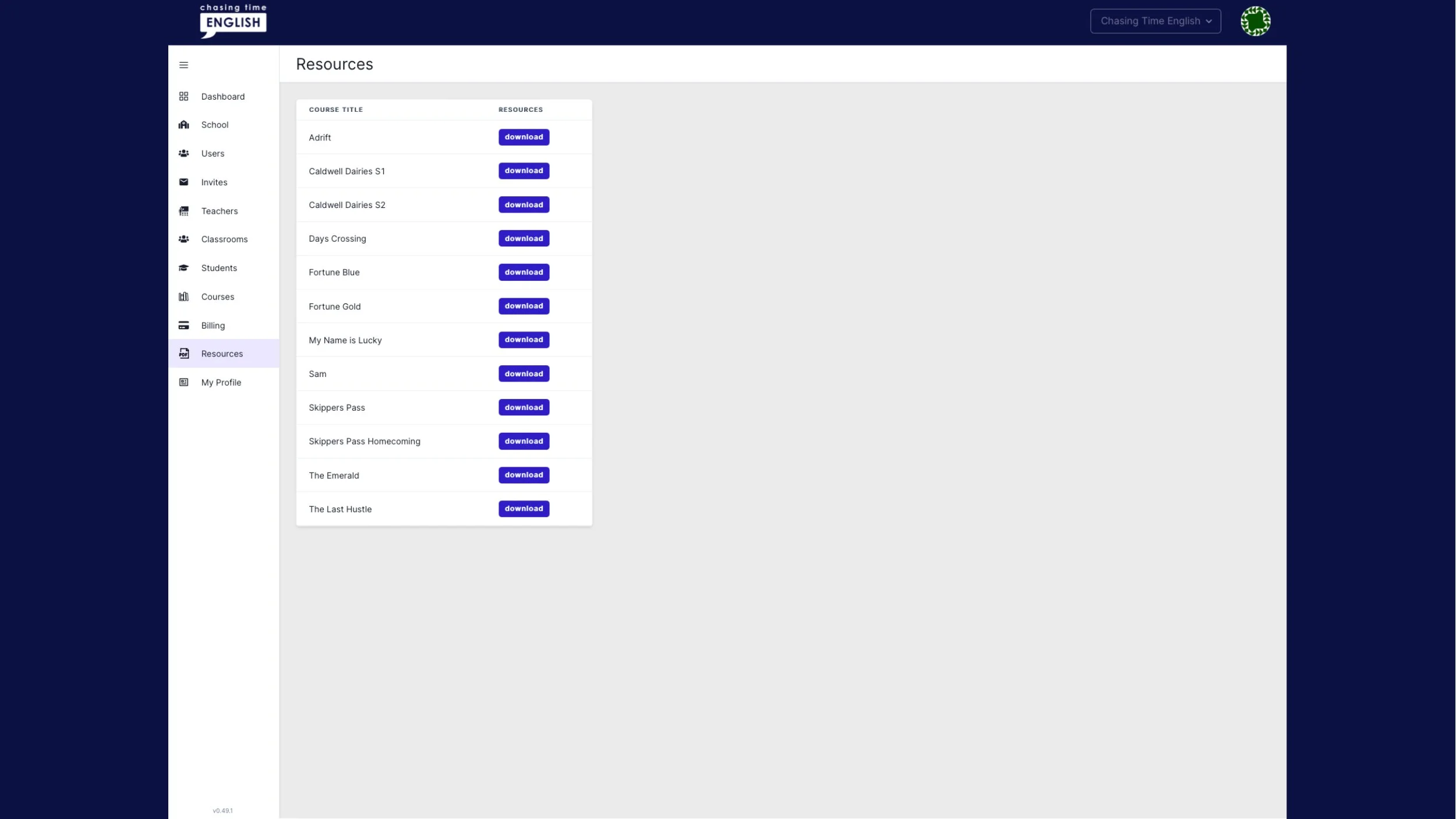Click the Invites envelope icon
The height and width of the screenshot is (819, 1456).
(x=183, y=182)
